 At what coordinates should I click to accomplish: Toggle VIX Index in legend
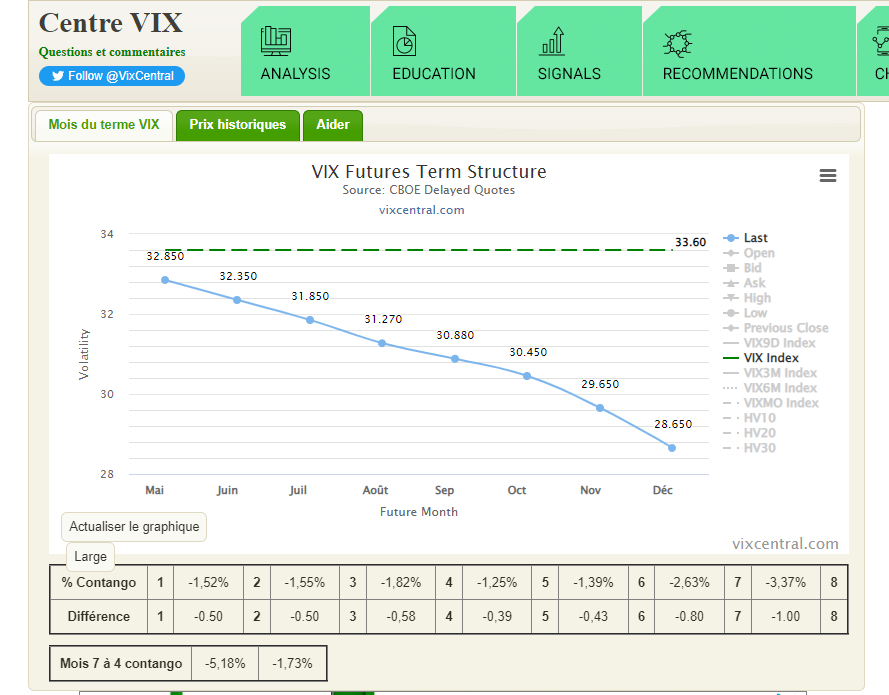tap(761, 358)
